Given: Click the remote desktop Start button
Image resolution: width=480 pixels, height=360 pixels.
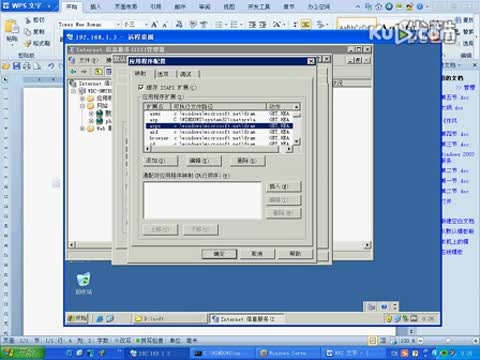Looking at the screenshot, I should coord(77,319).
